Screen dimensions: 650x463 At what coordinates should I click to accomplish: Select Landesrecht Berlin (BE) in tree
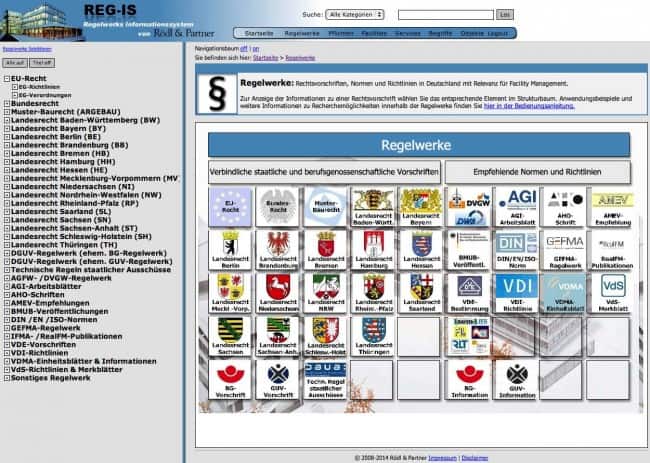tap(56, 137)
